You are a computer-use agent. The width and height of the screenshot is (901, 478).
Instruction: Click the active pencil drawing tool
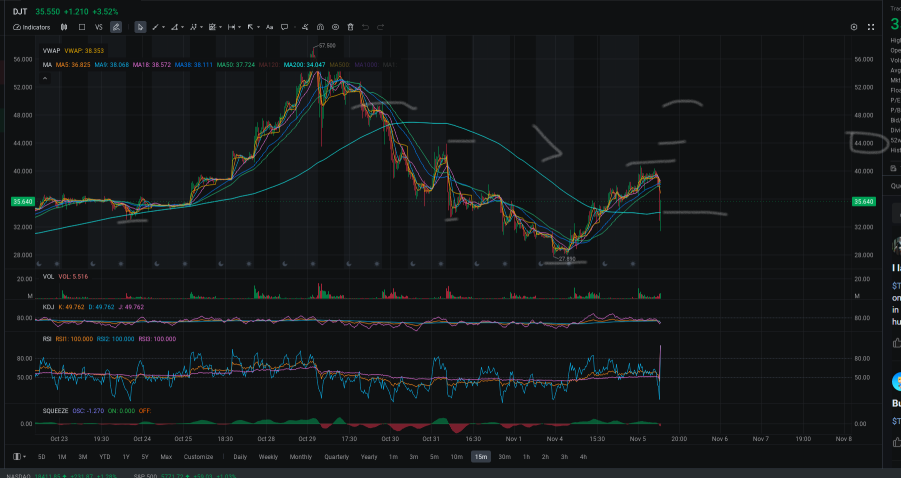116,27
